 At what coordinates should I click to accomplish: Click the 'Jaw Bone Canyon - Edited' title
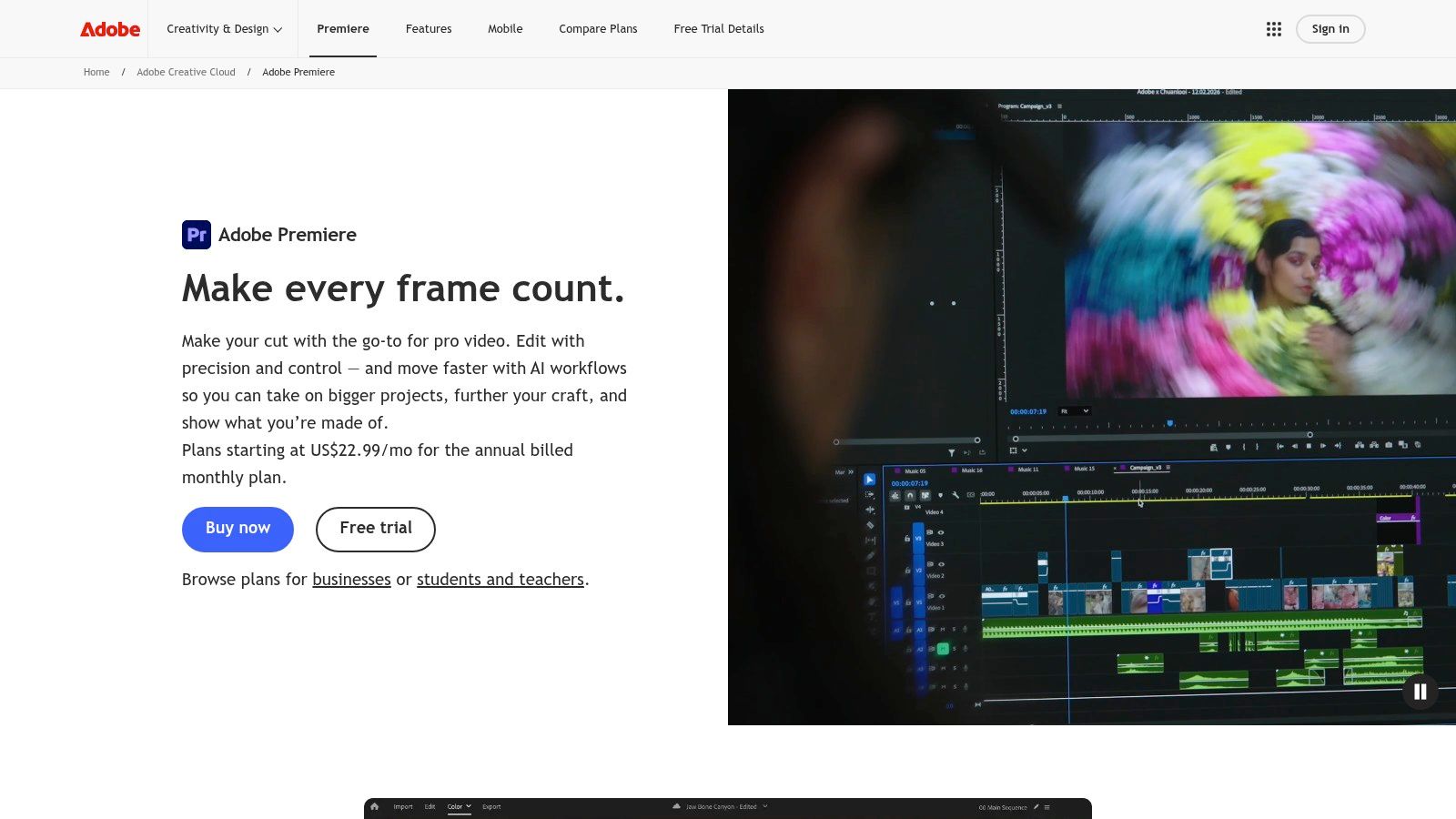point(721,806)
